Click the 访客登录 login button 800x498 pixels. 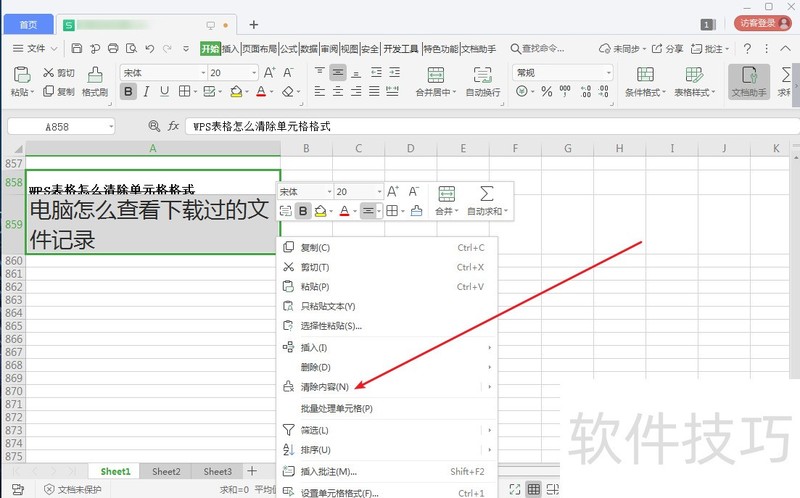pyautogui.click(x=763, y=23)
